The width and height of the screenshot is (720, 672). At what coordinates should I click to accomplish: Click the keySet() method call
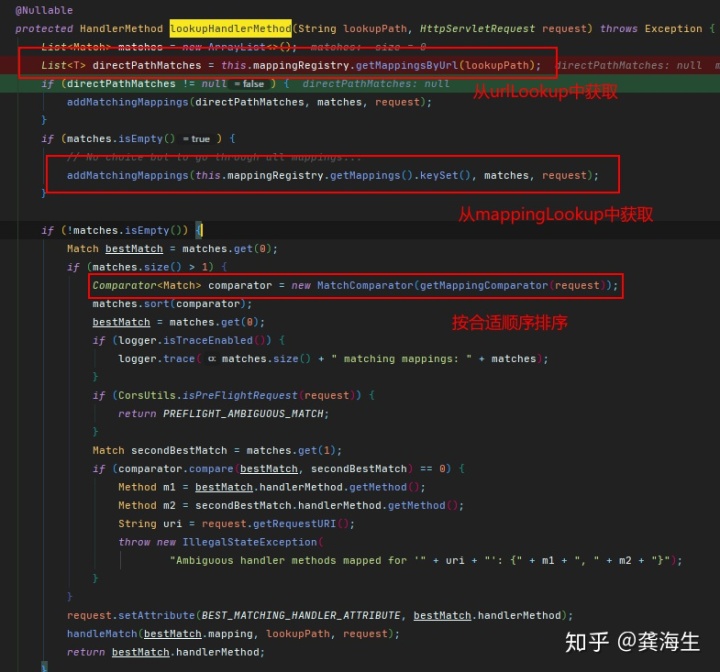pyautogui.click(x=445, y=175)
